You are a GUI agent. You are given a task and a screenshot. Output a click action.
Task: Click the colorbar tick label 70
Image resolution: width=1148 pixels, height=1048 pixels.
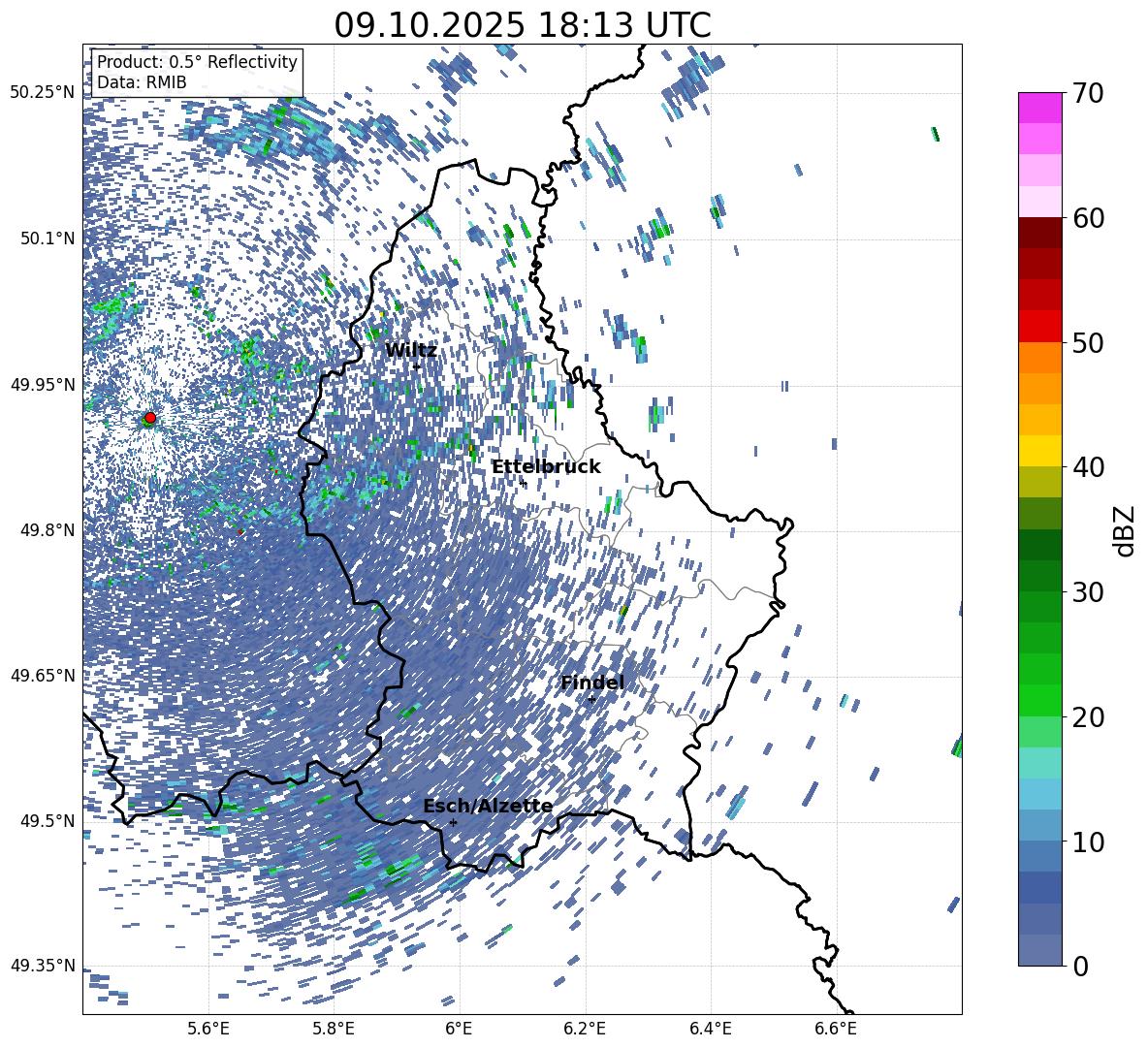point(1089,93)
